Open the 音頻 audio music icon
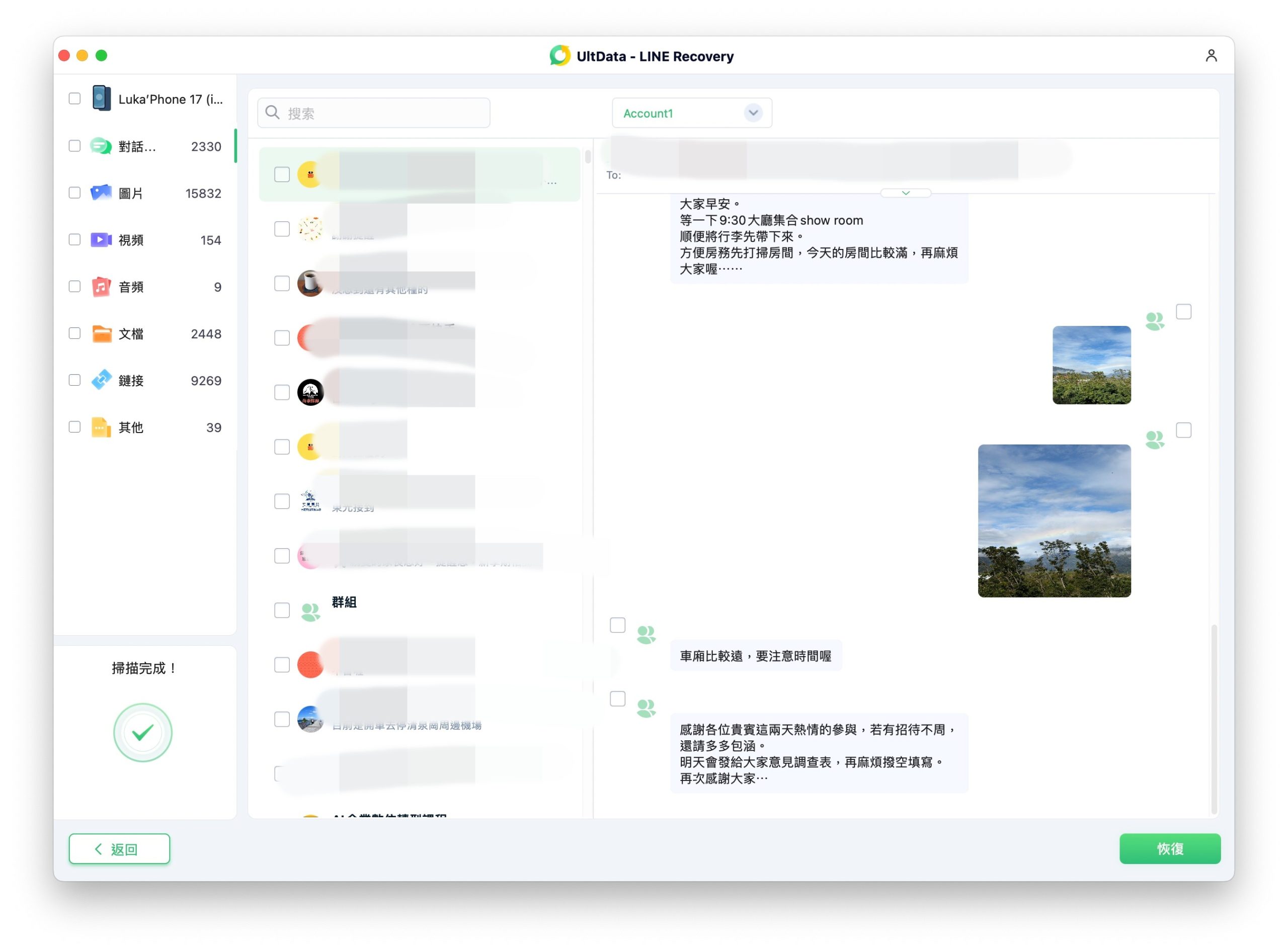Screen dimensions: 1288x952 [101, 287]
